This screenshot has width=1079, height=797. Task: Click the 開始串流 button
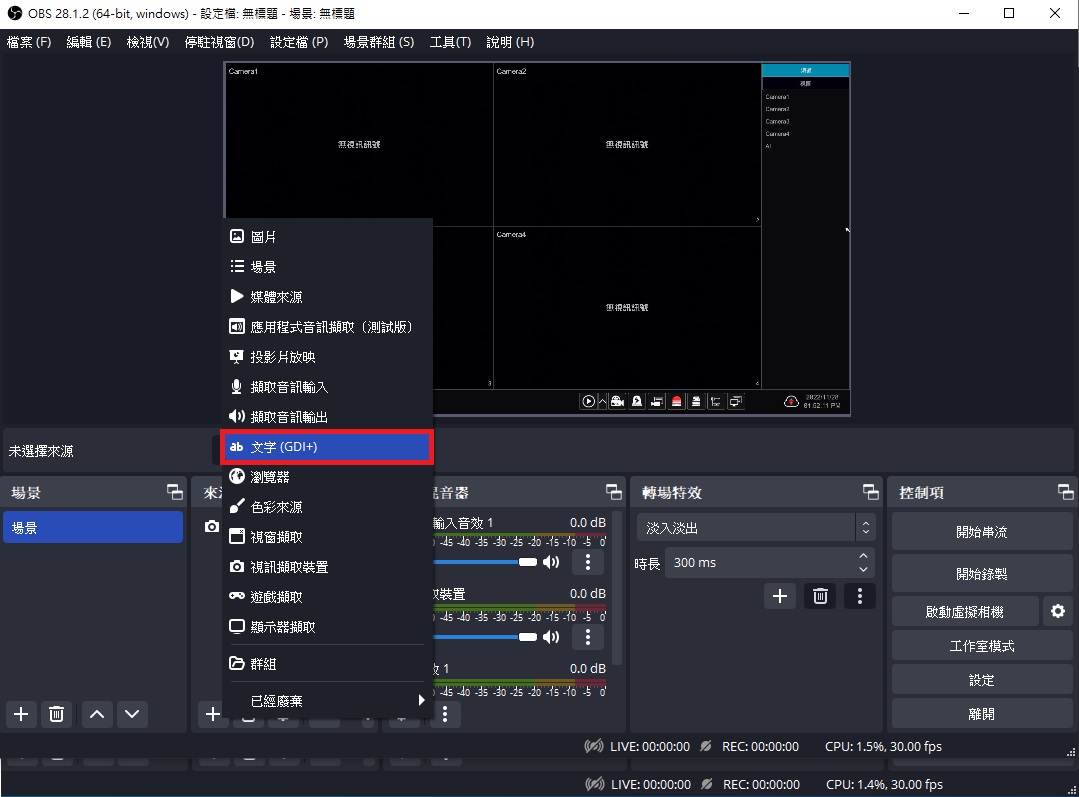coord(982,532)
